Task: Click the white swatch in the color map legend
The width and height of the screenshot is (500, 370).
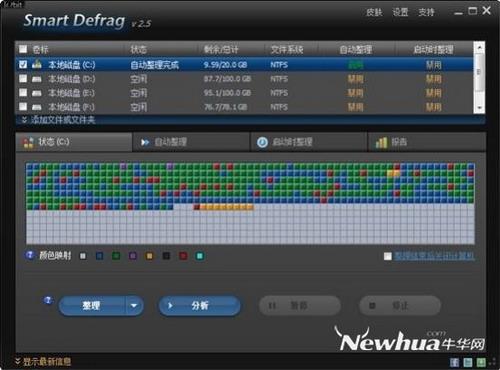Action: tap(83, 256)
